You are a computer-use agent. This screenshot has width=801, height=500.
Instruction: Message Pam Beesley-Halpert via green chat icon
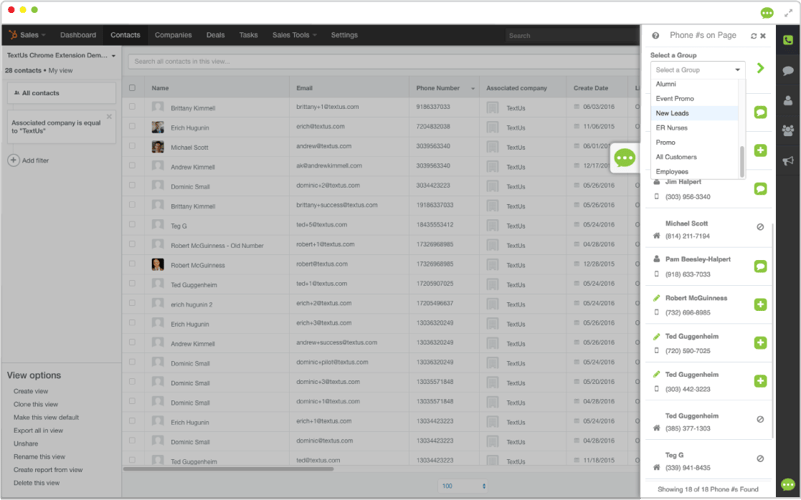[760, 266]
